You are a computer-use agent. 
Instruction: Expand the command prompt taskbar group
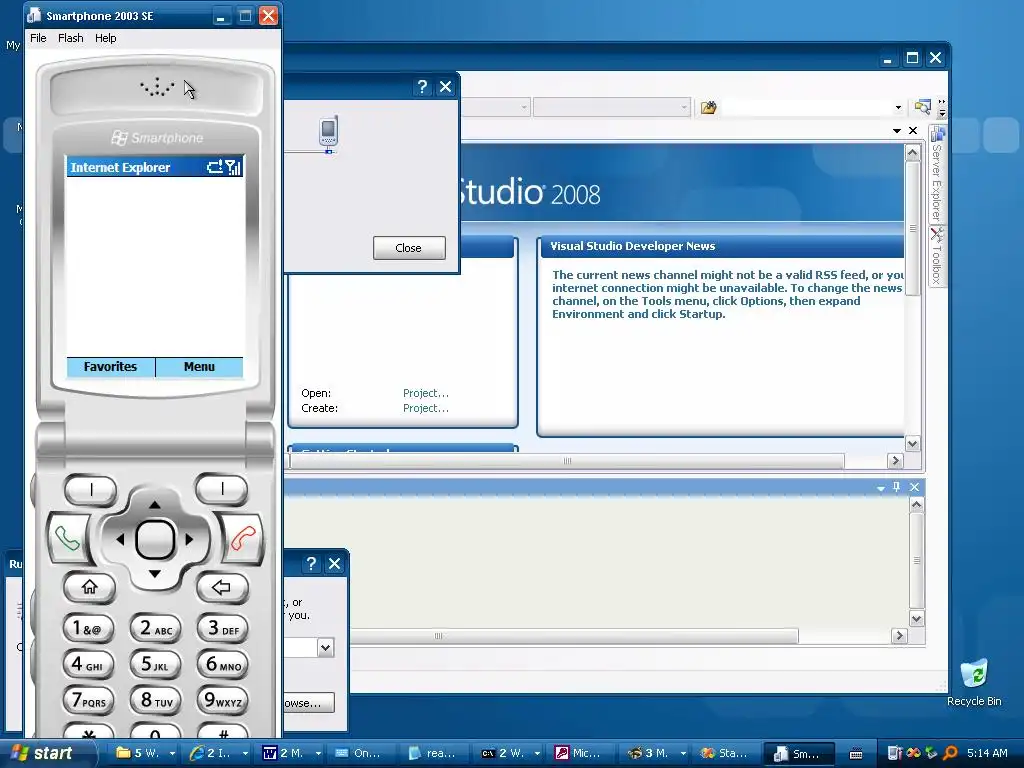point(537,753)
